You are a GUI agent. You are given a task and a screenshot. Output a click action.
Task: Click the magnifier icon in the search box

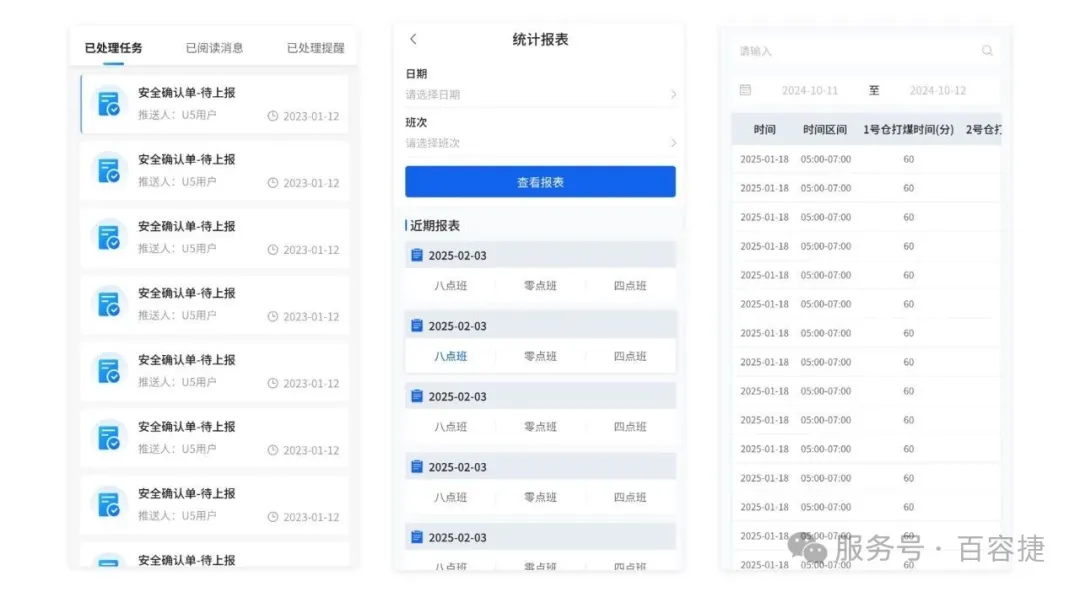(x=987, y=51)
